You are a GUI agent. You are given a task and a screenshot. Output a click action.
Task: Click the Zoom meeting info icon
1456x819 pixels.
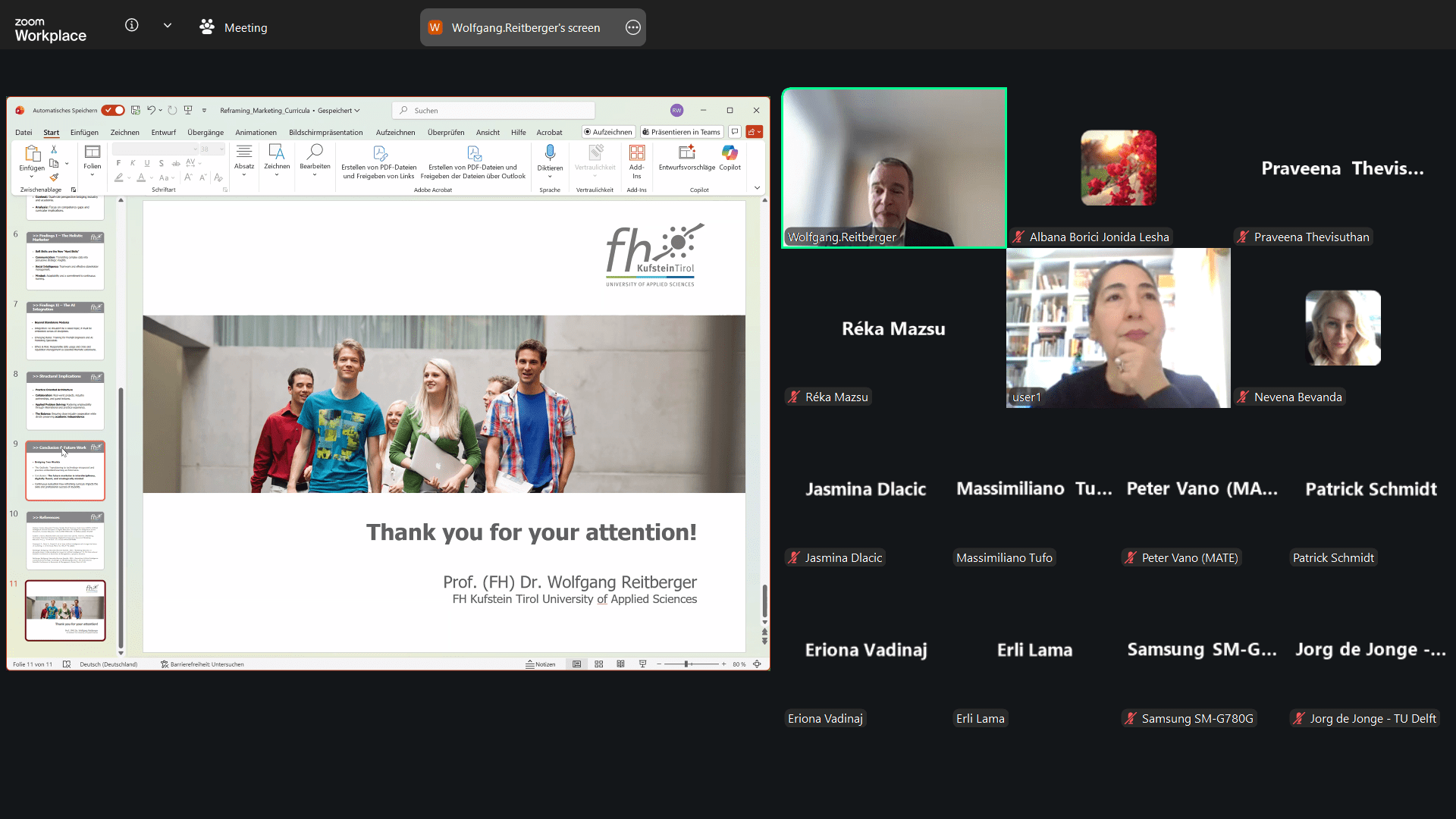tap(132, 26)
